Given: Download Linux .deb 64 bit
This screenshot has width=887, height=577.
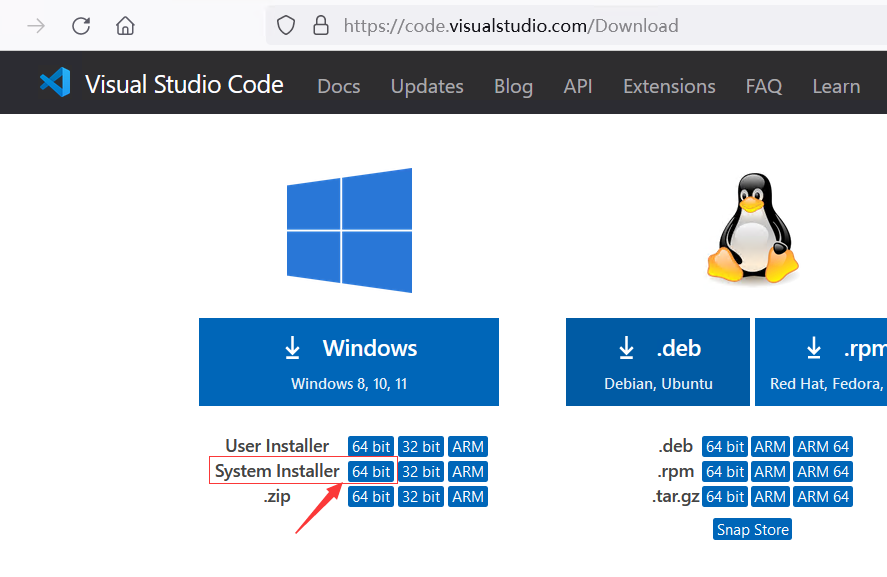Looking at the screenshot, I should 725,446.
